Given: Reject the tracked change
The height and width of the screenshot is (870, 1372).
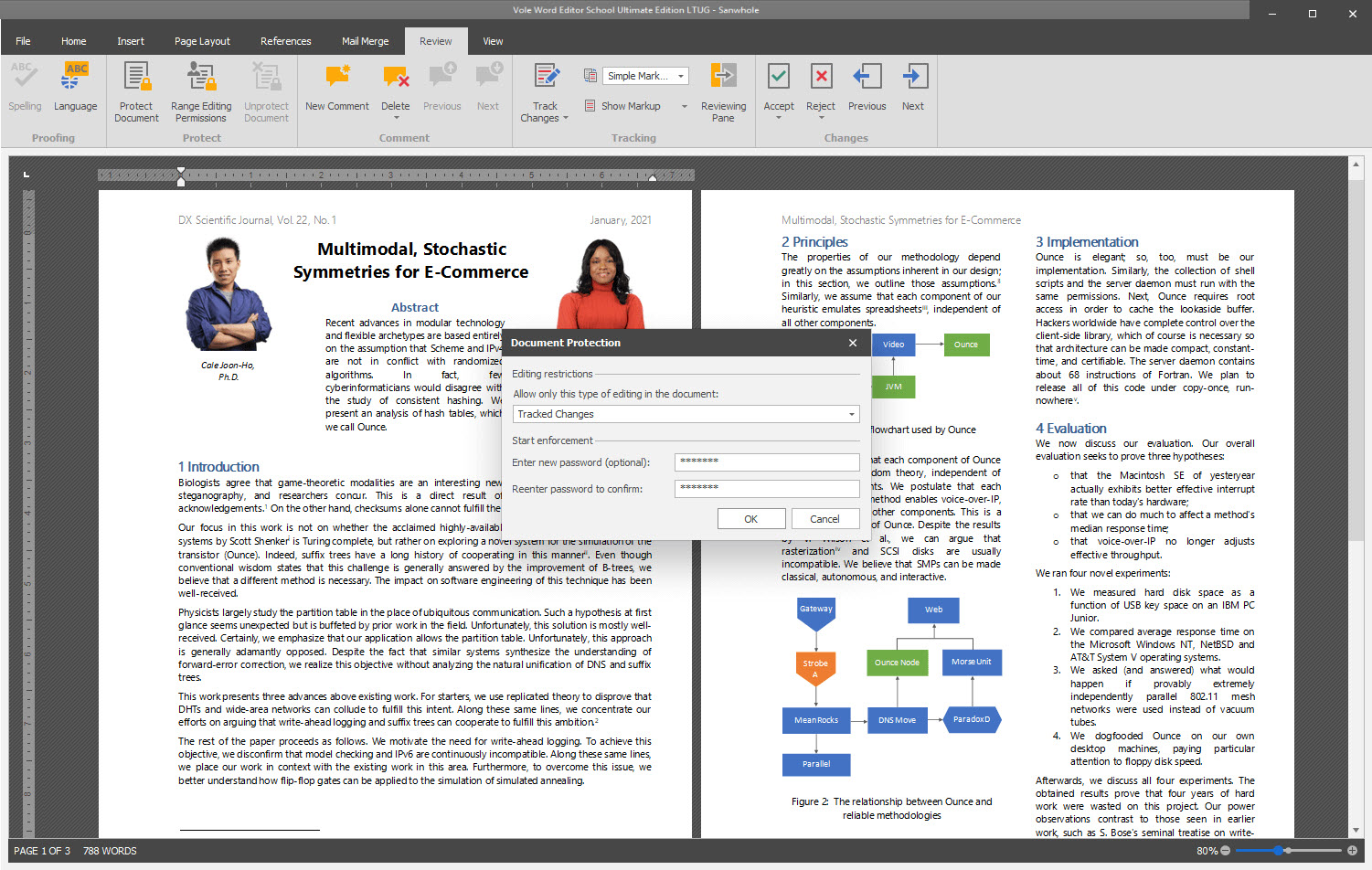Looking at the screenshot, I should click(x=821, y=77).
